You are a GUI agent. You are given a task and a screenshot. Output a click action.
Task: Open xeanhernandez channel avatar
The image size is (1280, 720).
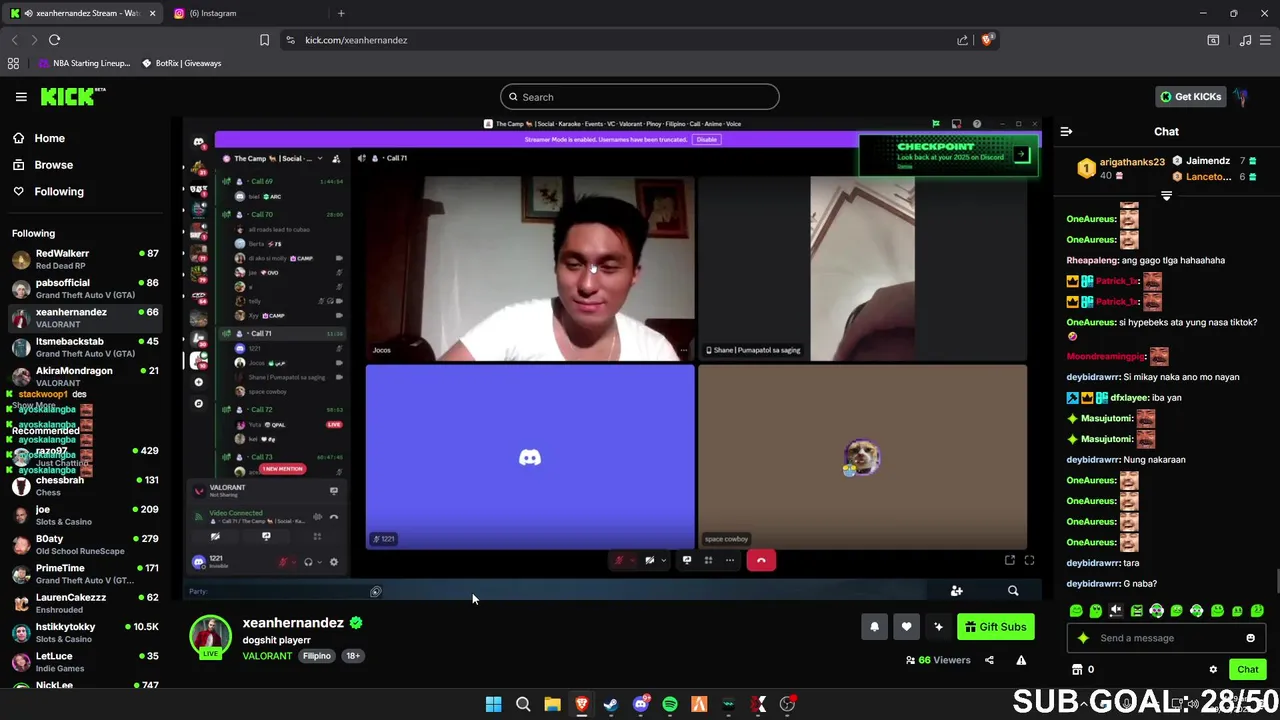pyautogui.click(x=211, y=637)
